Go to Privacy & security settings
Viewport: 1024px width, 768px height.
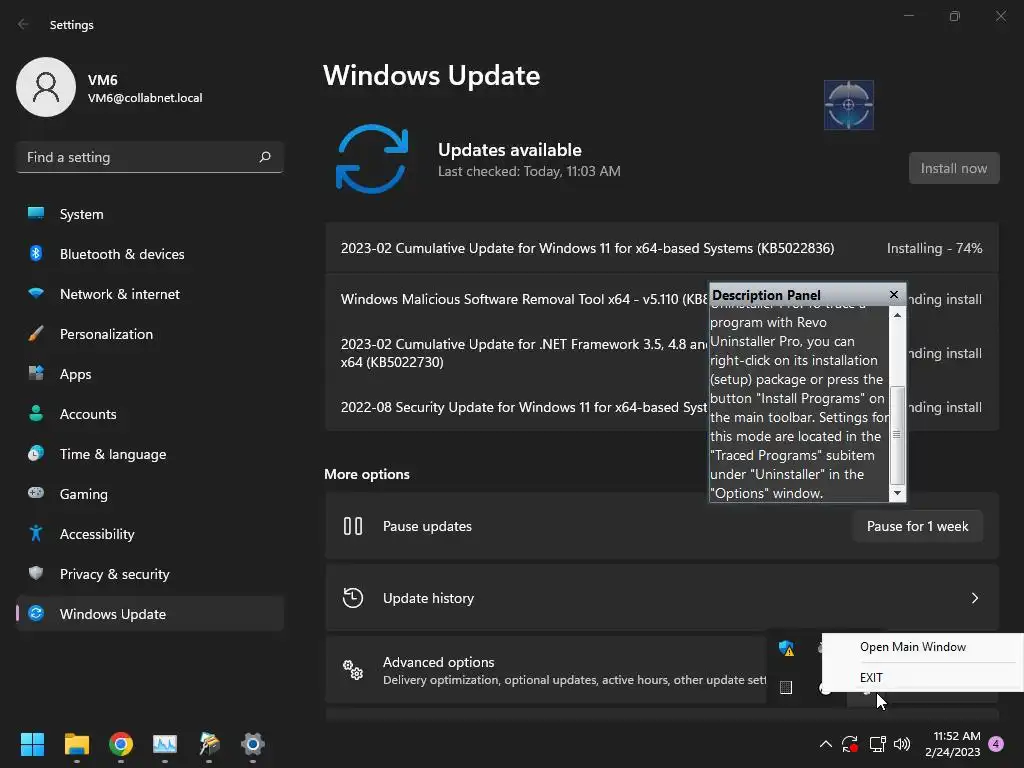pyautogui.click(x=150, y=574)
